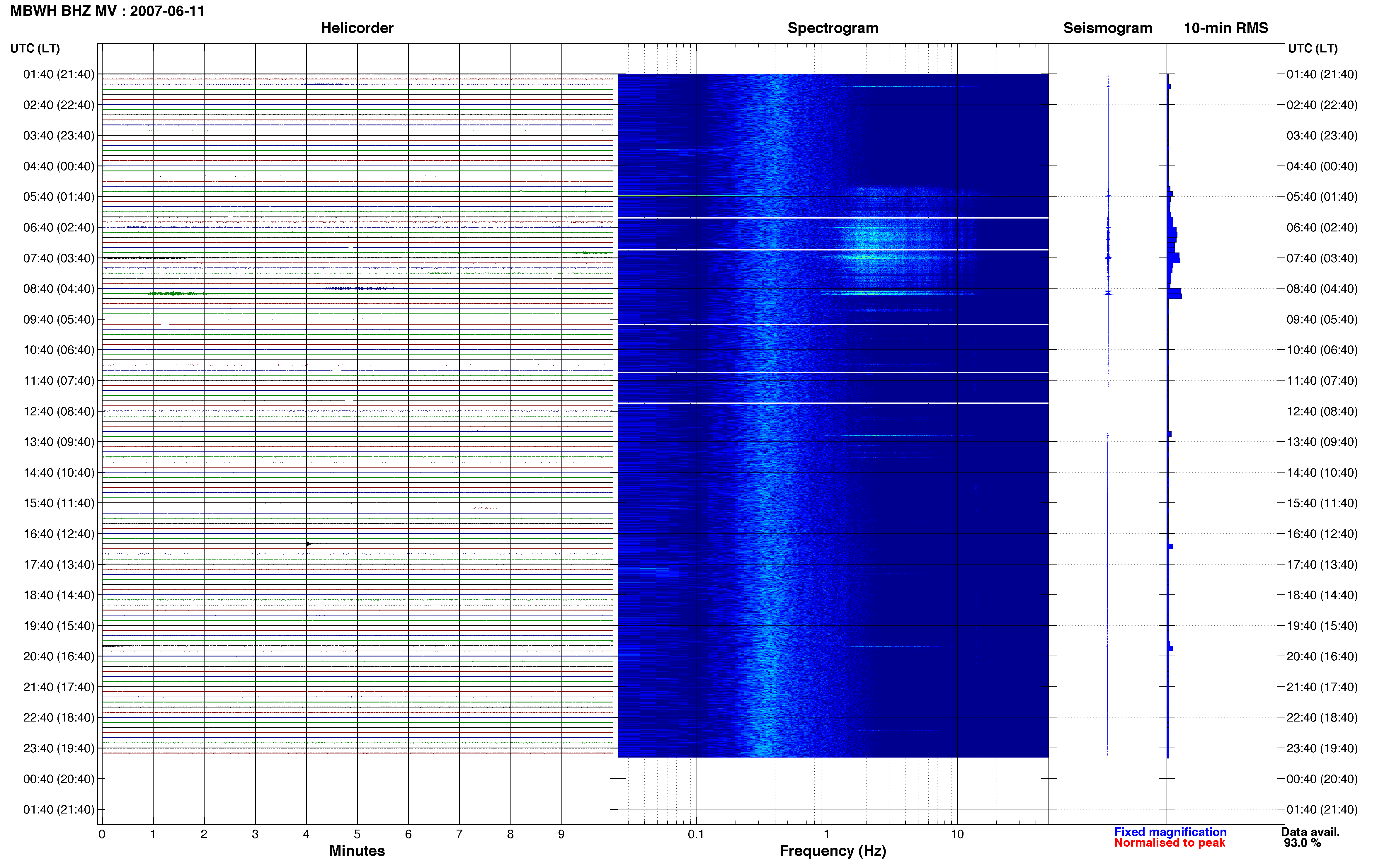The width and height of the screenshot is (1389, 868).
Task: Click the 9 tick label on the Minutes axis
Action: 561,834
